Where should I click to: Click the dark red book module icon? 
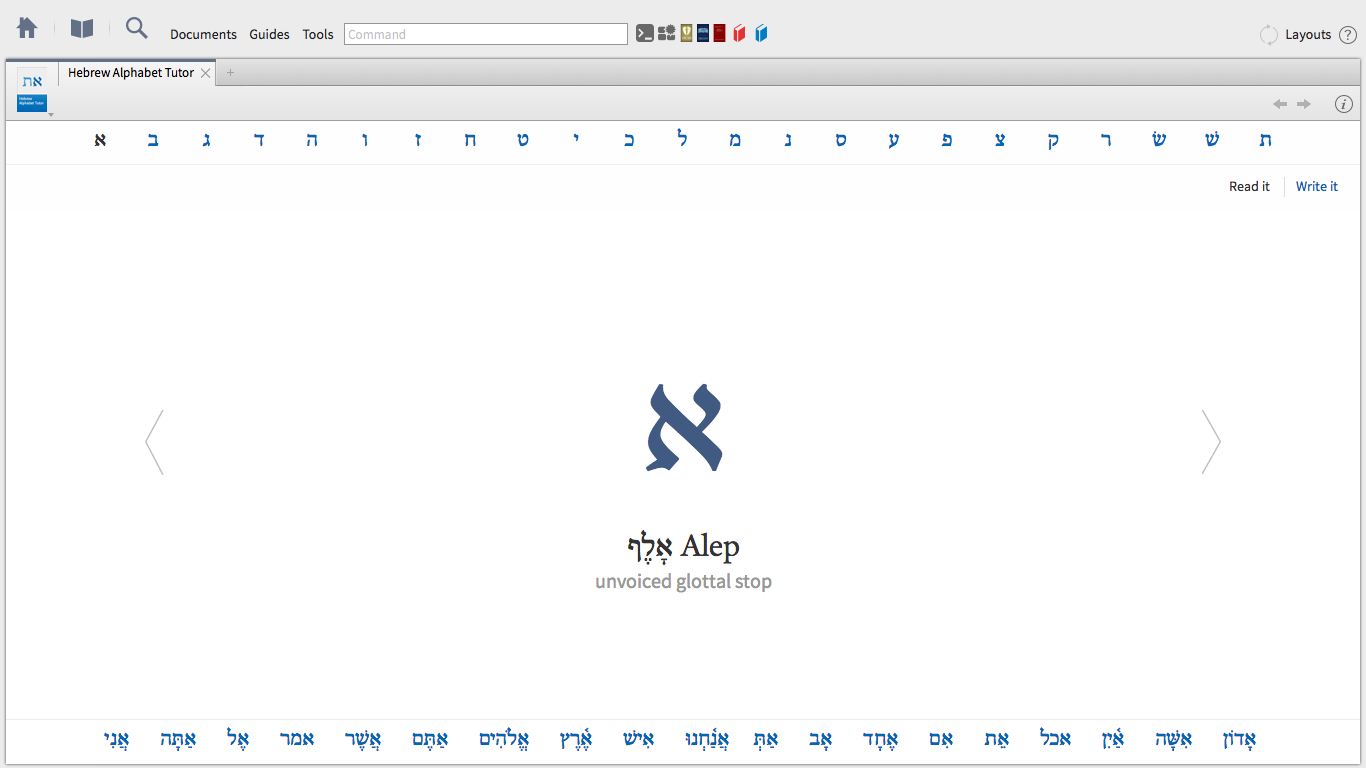[719, 33]
